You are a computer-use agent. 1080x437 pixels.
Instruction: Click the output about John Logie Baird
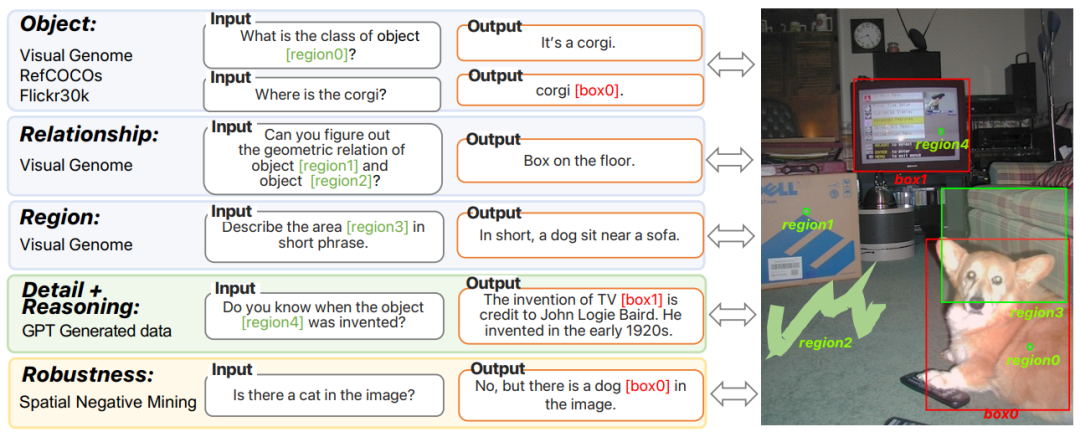point(579,315)
